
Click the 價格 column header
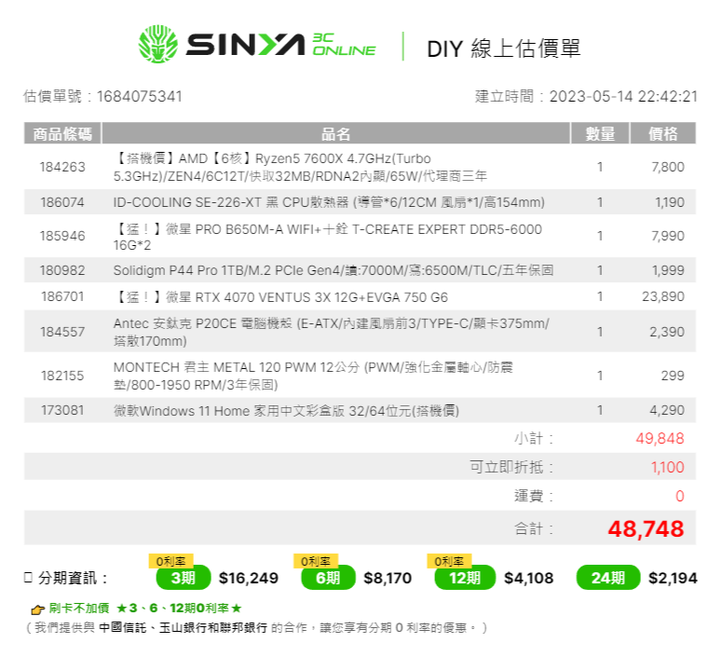663,134
